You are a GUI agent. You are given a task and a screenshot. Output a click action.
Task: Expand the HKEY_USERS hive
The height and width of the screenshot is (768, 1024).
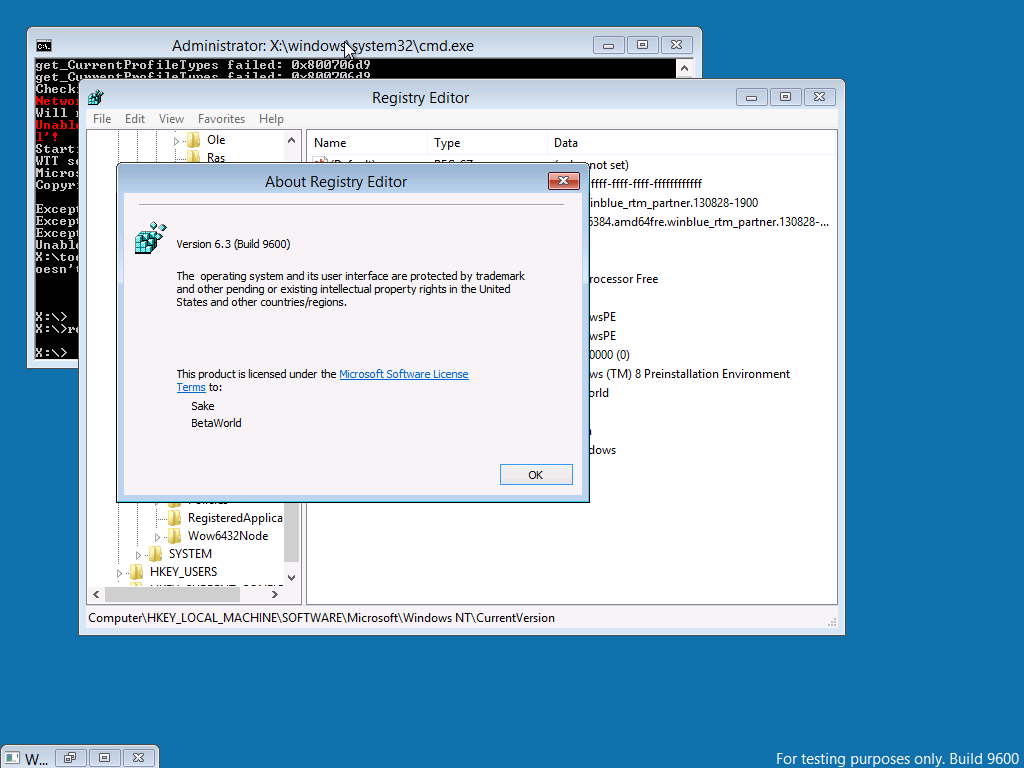(x=120, y=573)
